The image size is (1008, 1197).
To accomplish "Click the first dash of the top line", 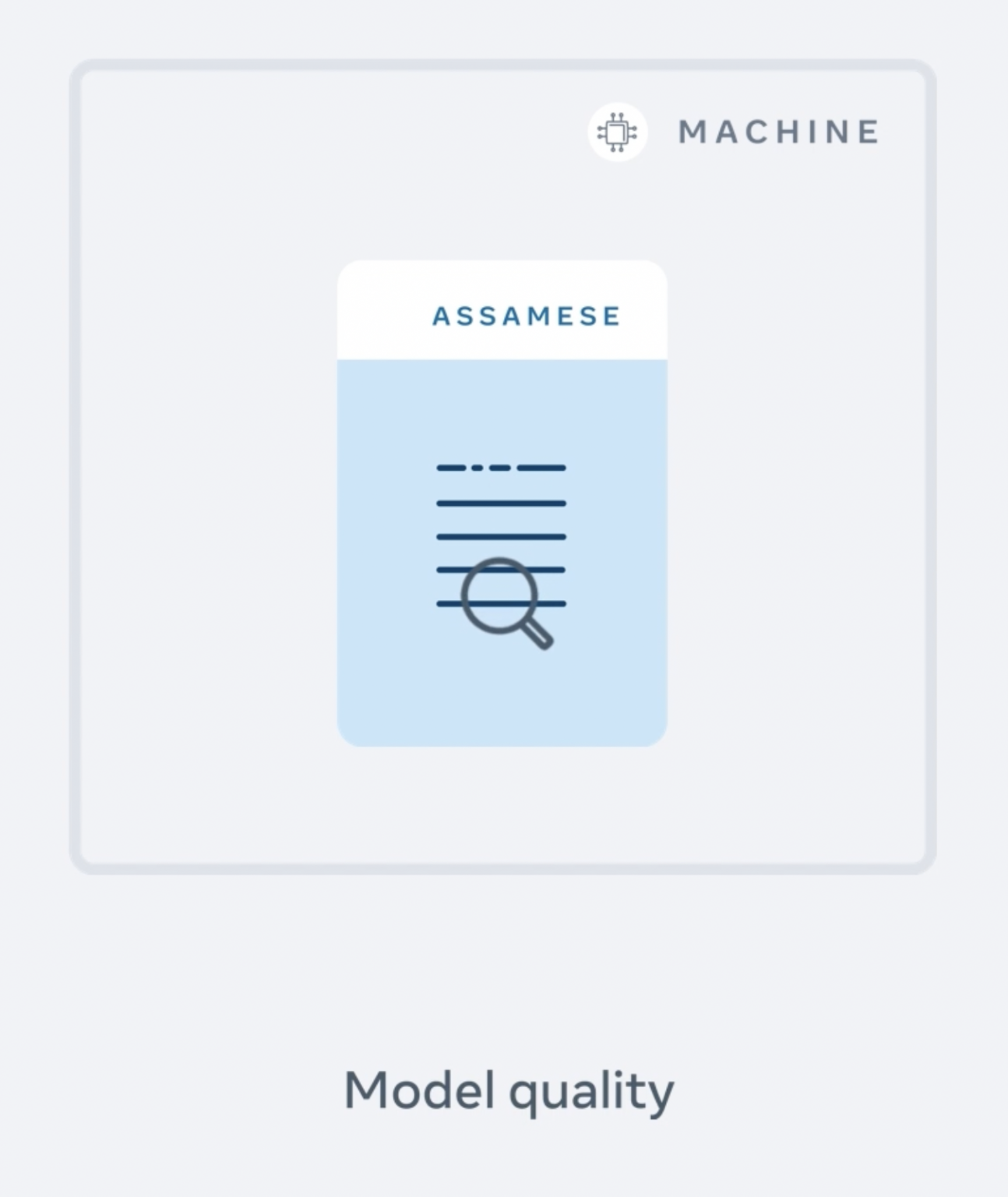I will click(451, 468).
